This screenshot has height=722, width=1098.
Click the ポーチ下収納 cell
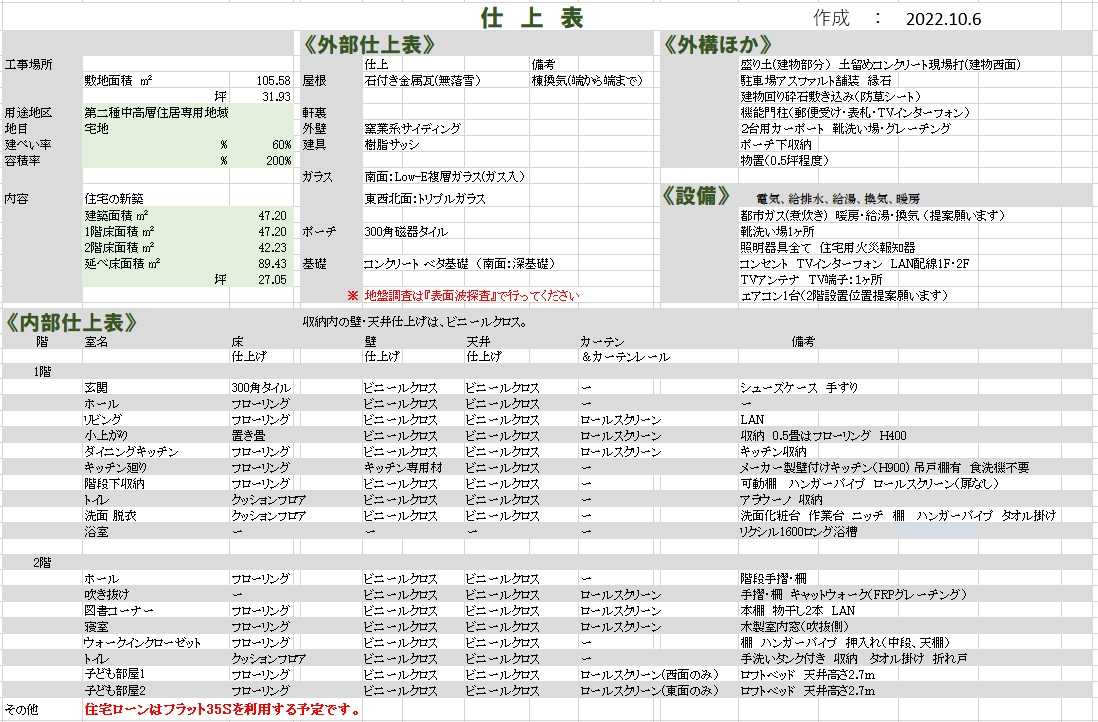point(775,145)
